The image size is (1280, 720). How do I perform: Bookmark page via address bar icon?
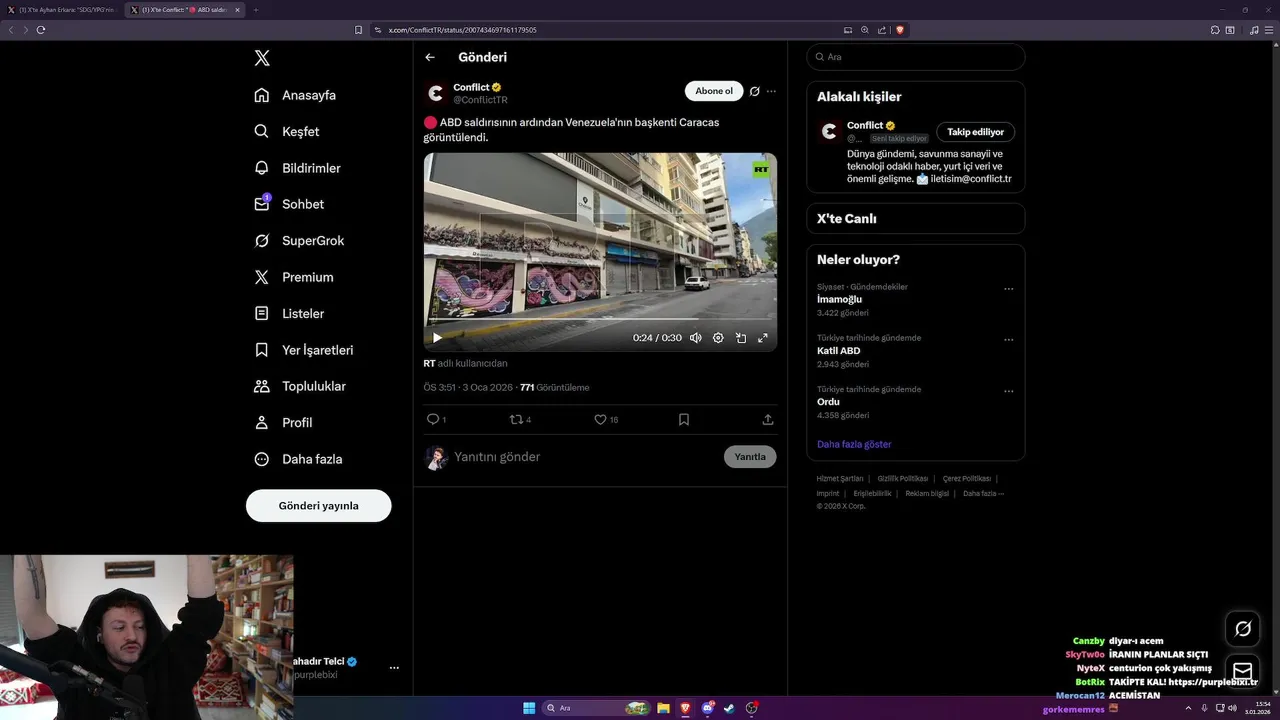(x=358, y=30)
